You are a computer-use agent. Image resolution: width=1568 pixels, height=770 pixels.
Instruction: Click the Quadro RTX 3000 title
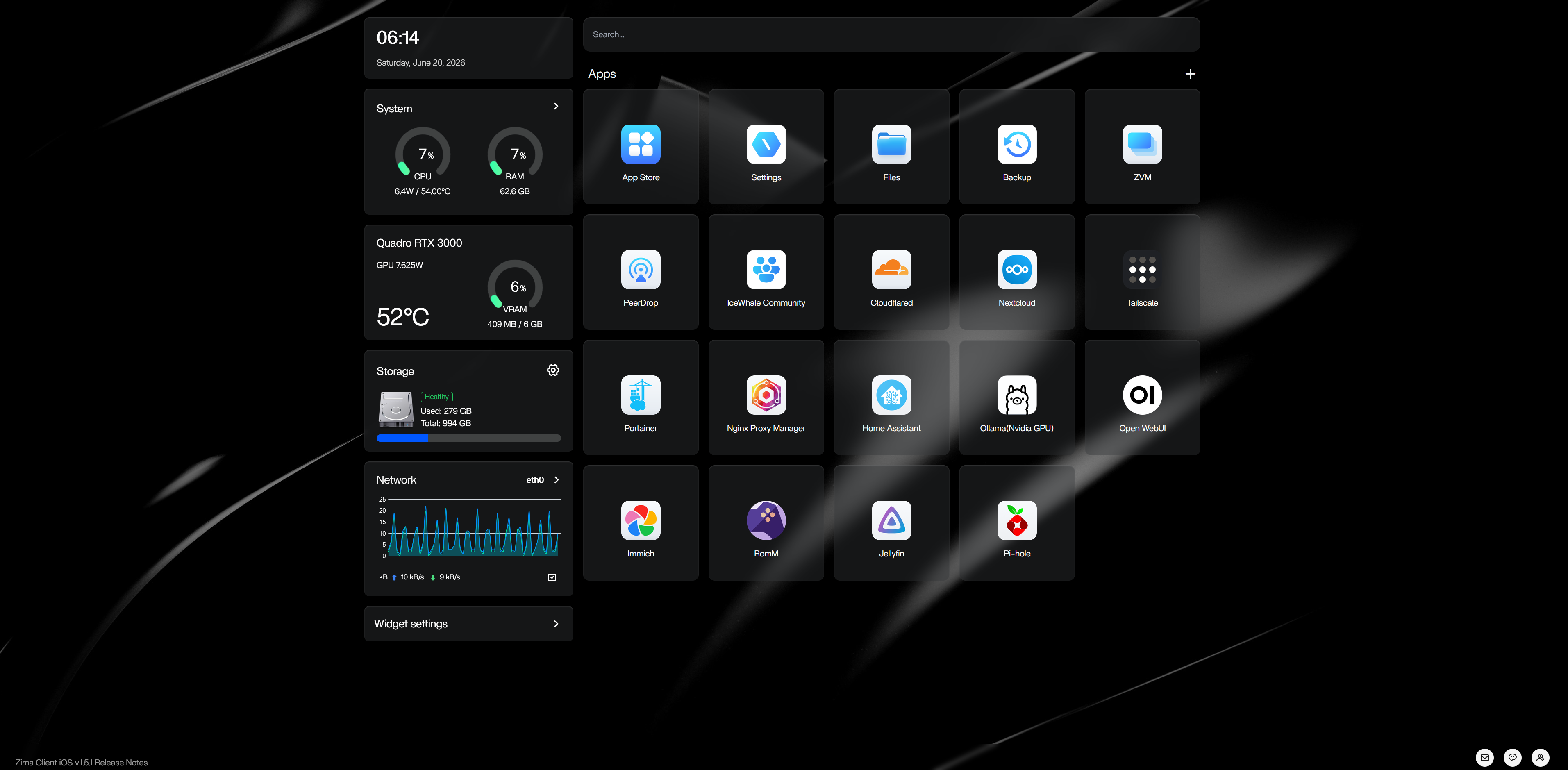419,243
